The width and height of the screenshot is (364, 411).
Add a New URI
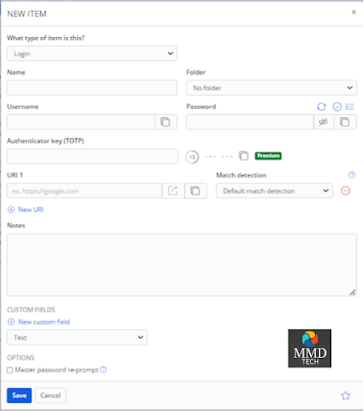pyautogui.click(x=26, y=210)
